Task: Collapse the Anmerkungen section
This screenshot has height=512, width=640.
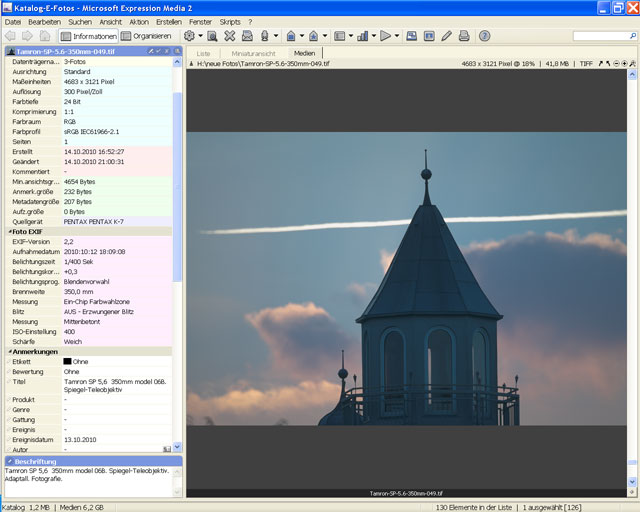Action: point(8,351)
